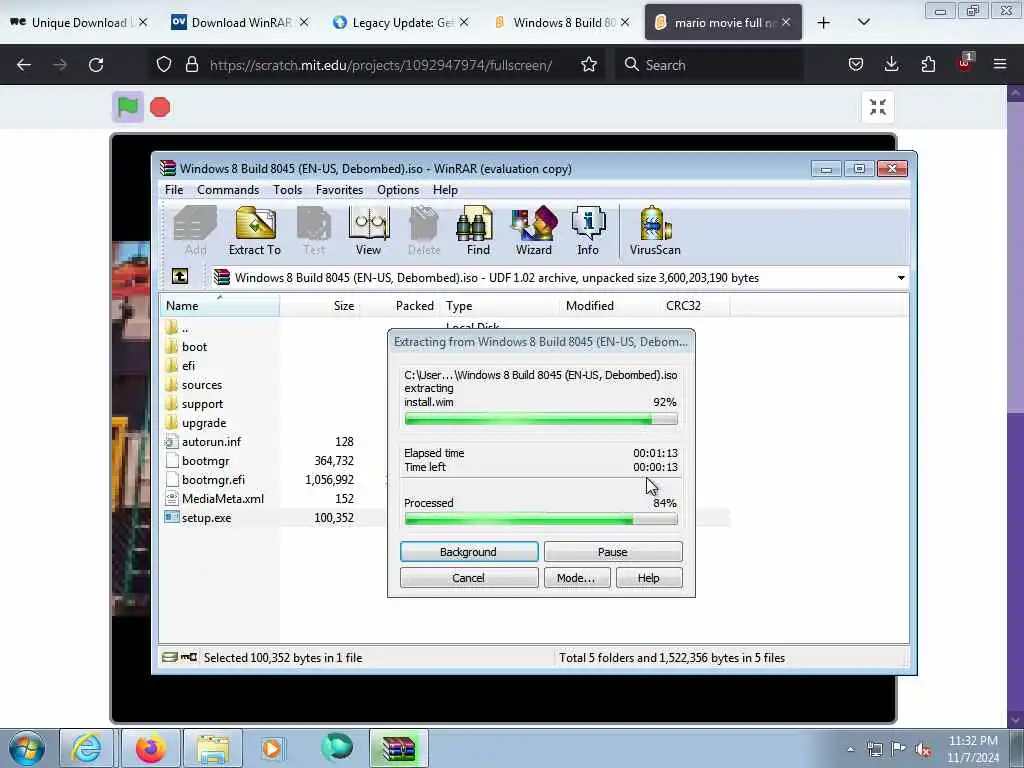Viewport: 1024px width, 768px height.
Task: Select the boot folder
Action: [194, 347]
